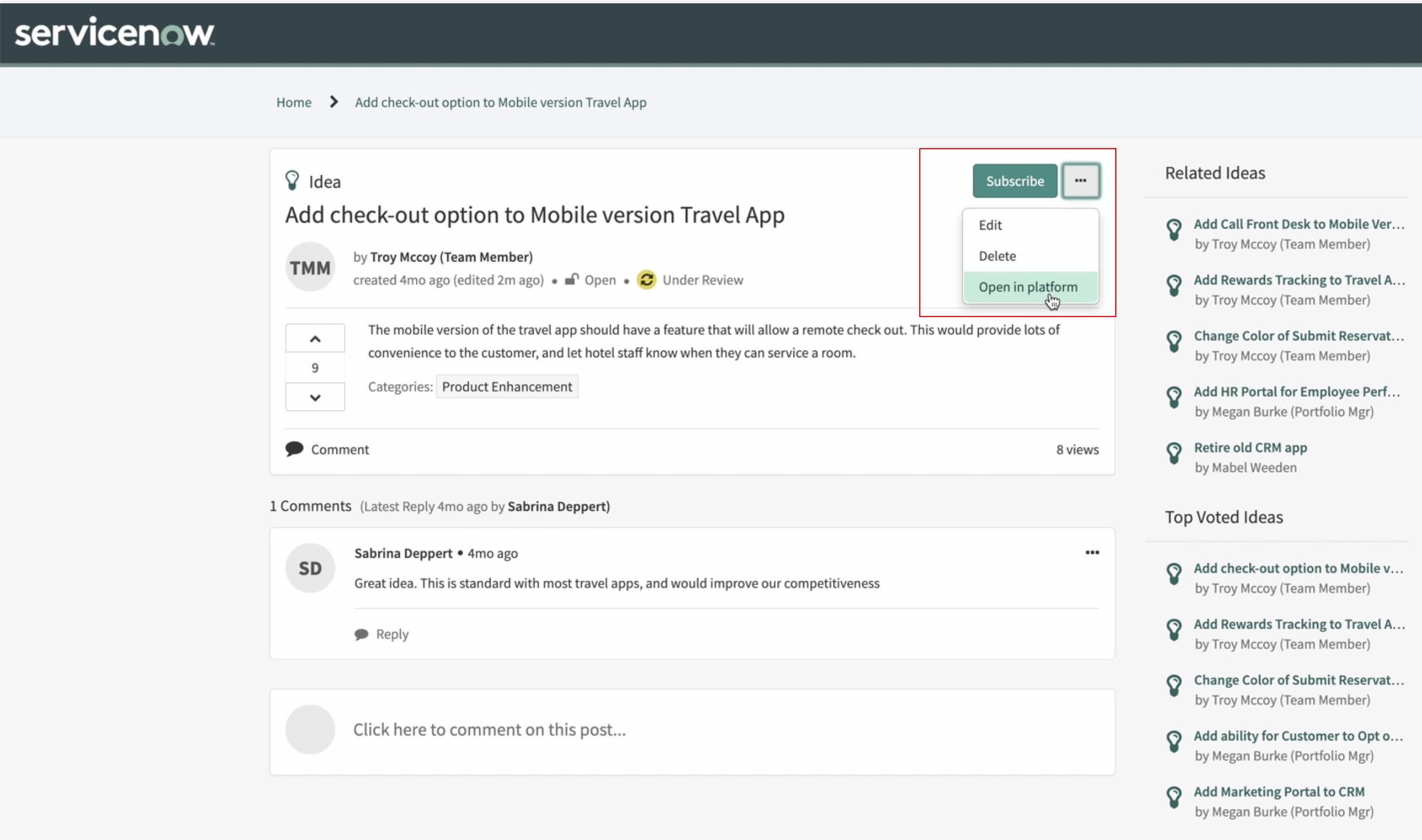The height and width of the screenshot is (840, 1422).
Task: Upvote the idea using the up arrow
Action: coord(315,337)
